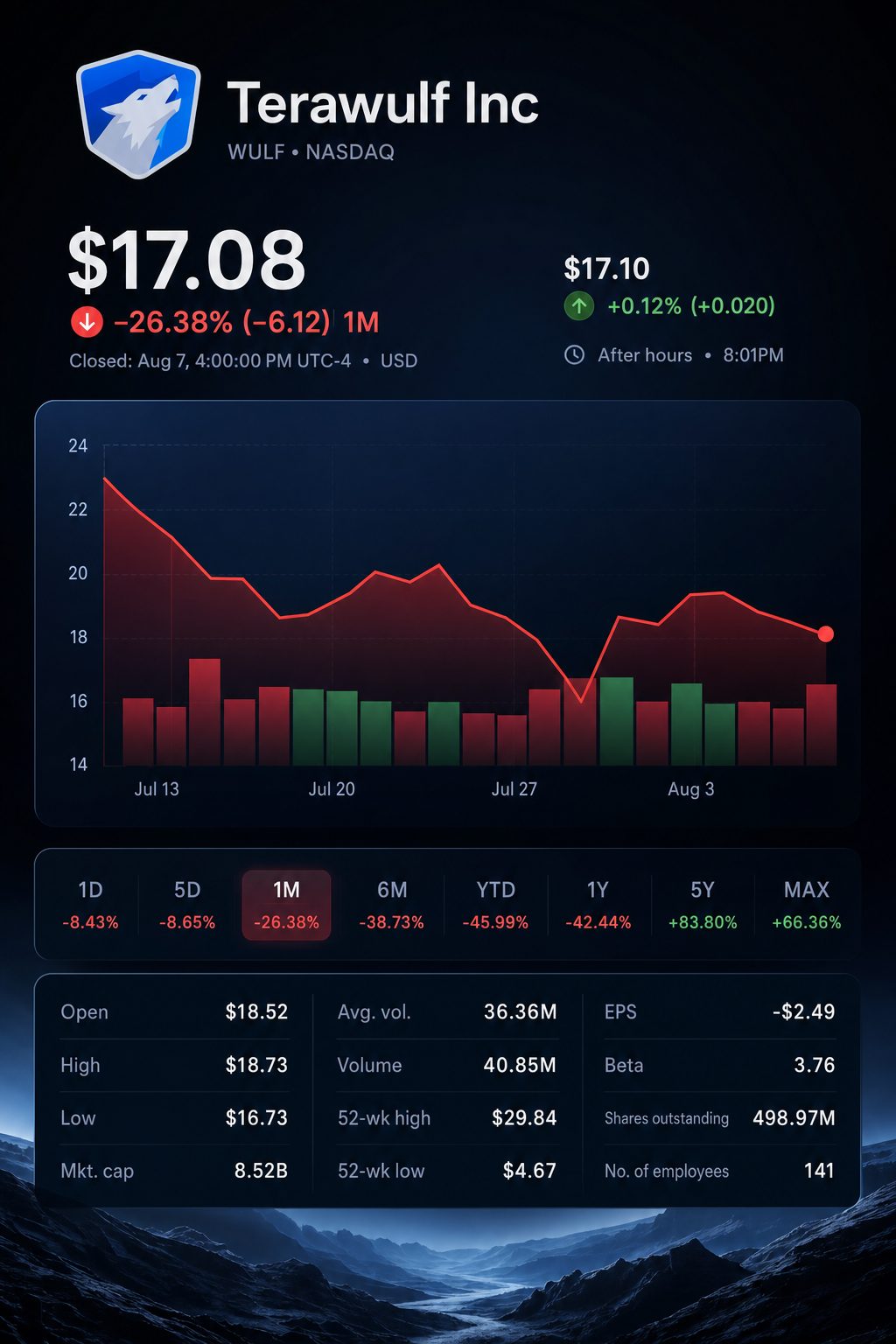Click the Shares outstanding value 498.97M
Image resolution: width=896 pixels, height=1344 pixels.
click(x=794, y=1118)
